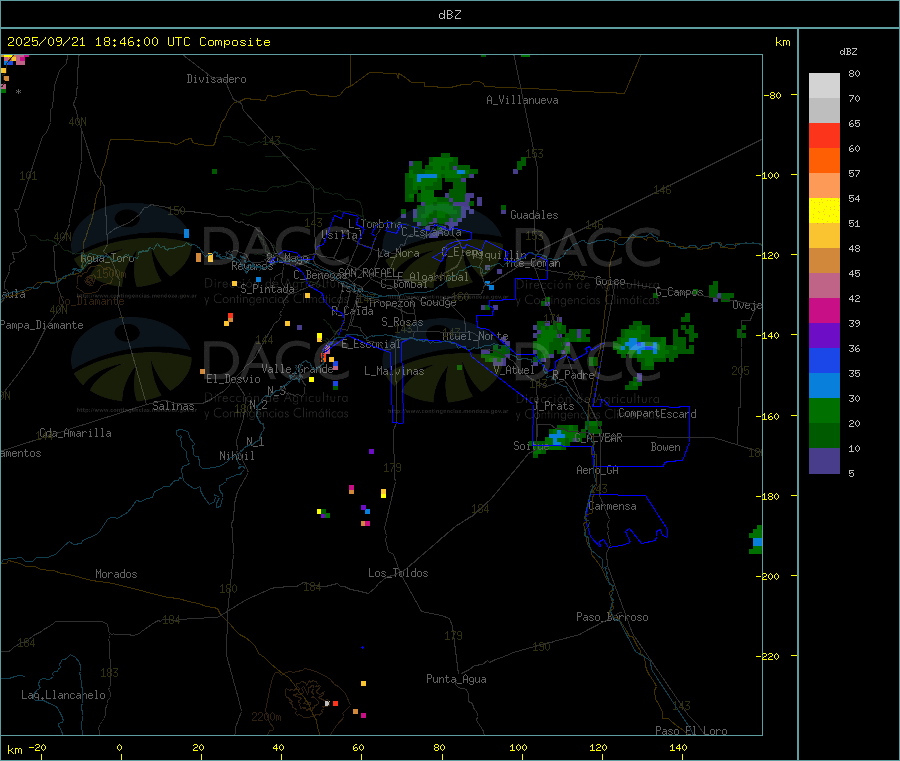Click the Atuel_Norte label

point(475,336)
